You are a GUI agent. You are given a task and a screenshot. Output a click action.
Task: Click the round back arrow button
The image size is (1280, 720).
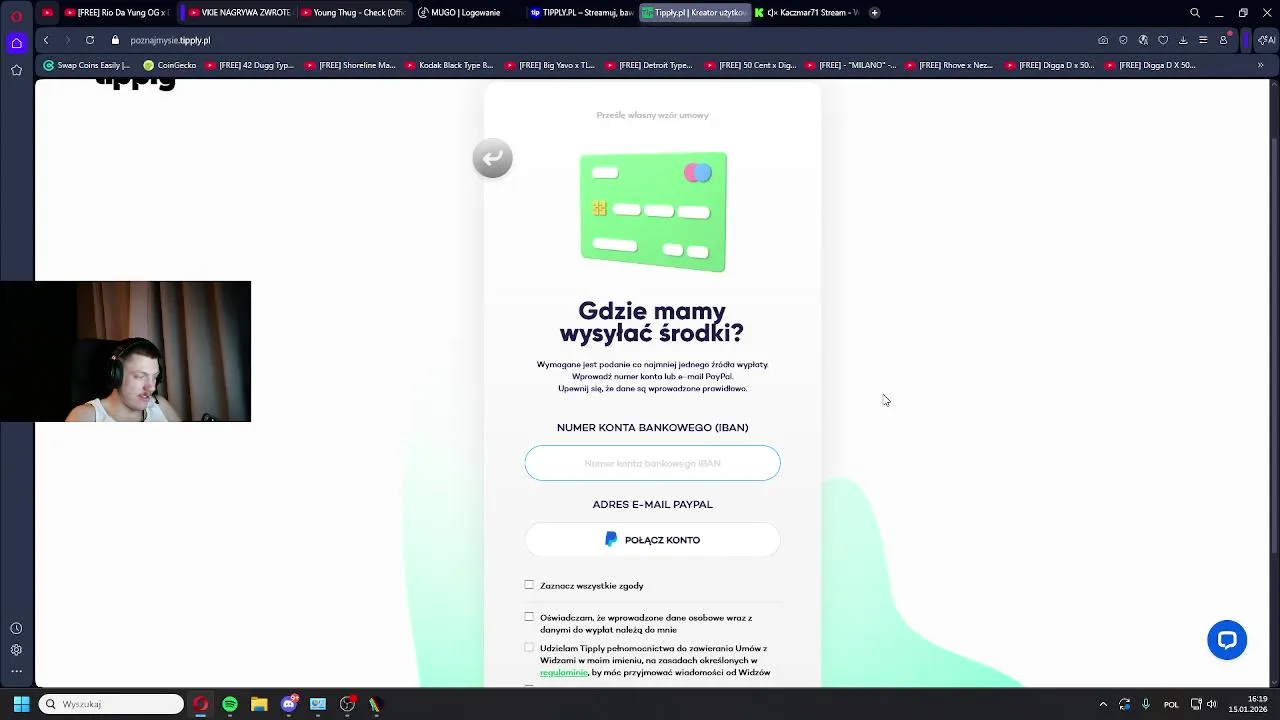tap(492, 158)
